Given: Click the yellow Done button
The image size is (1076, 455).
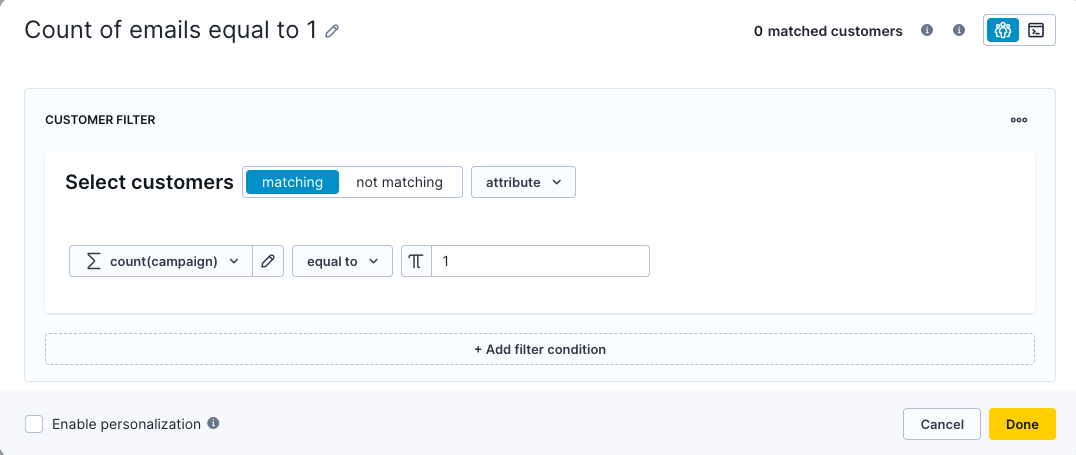Looking at the screenshot, I should pos(1022,424).
